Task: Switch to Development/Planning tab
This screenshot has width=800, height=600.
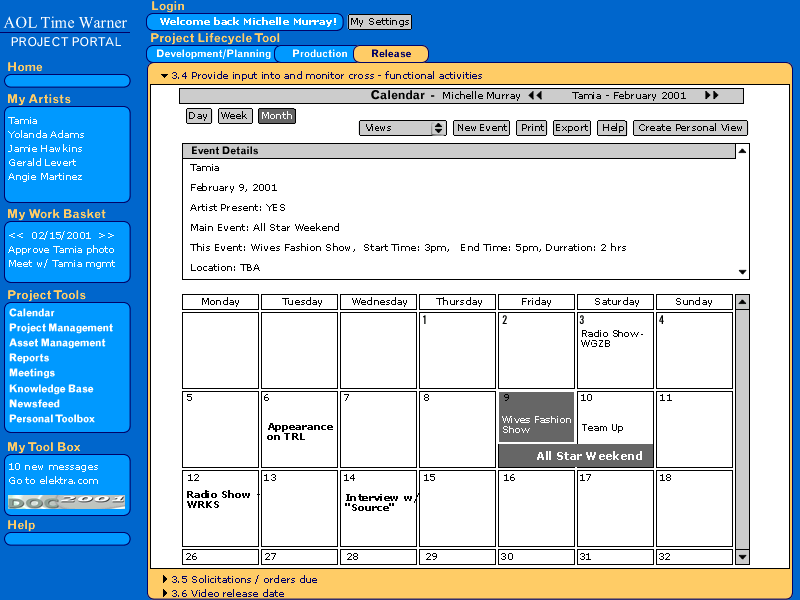Action: pyautogui.click(x=213, y=54)
